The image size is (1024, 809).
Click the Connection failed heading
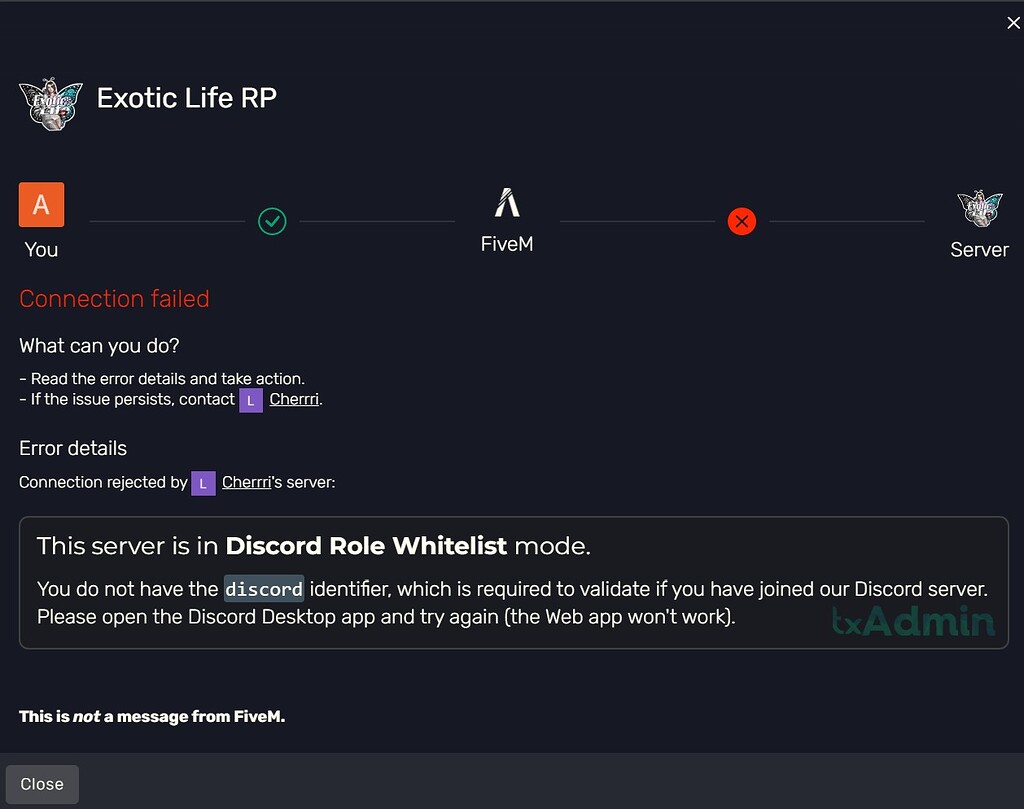pyautogui.click(x=114, y=298)
